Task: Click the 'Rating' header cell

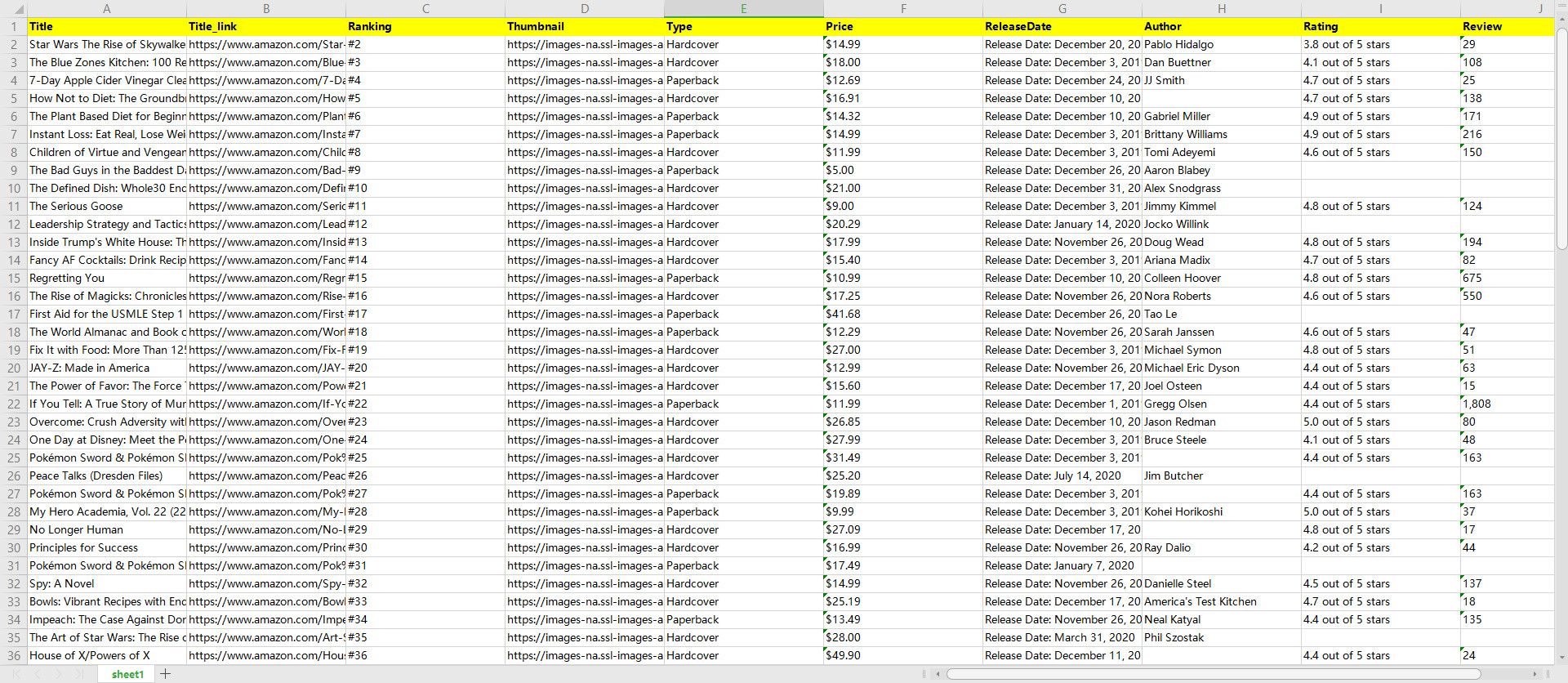Action: [x=1381, y=26]
